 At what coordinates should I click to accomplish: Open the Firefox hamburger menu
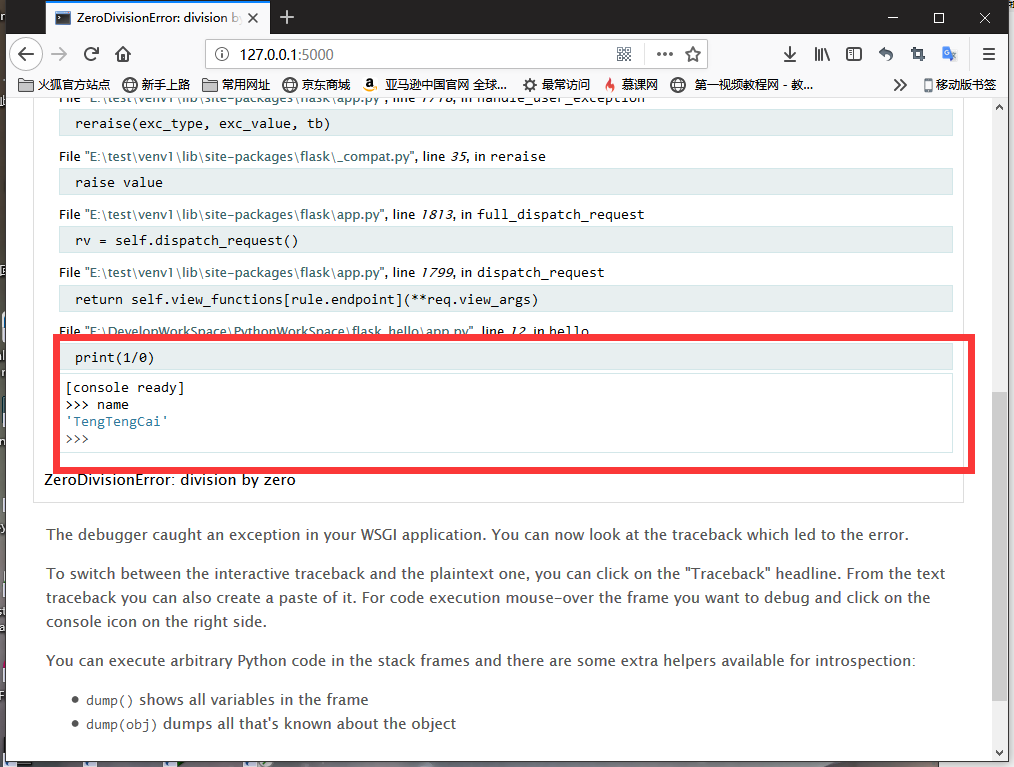click(989, 54)
